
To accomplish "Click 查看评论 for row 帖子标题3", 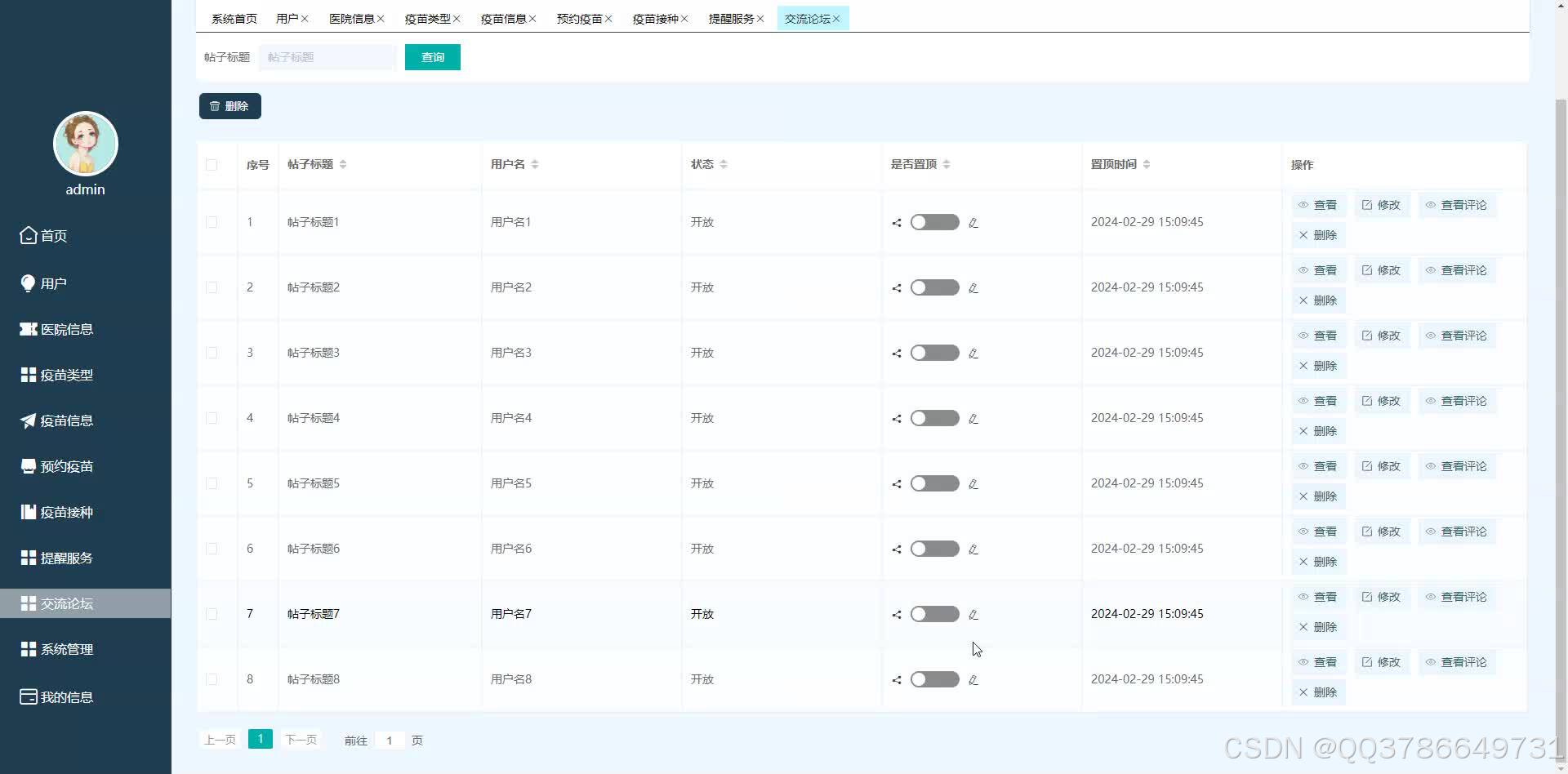I will click(x=1457, y=336).
